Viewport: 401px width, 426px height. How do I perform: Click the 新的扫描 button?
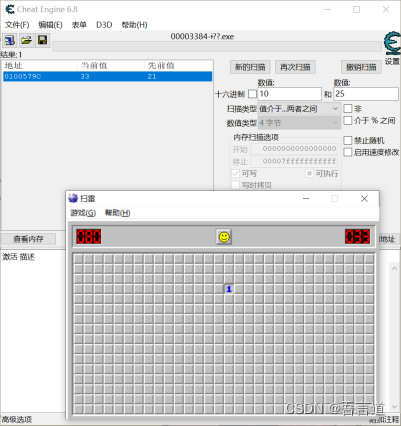click(250, 67)
